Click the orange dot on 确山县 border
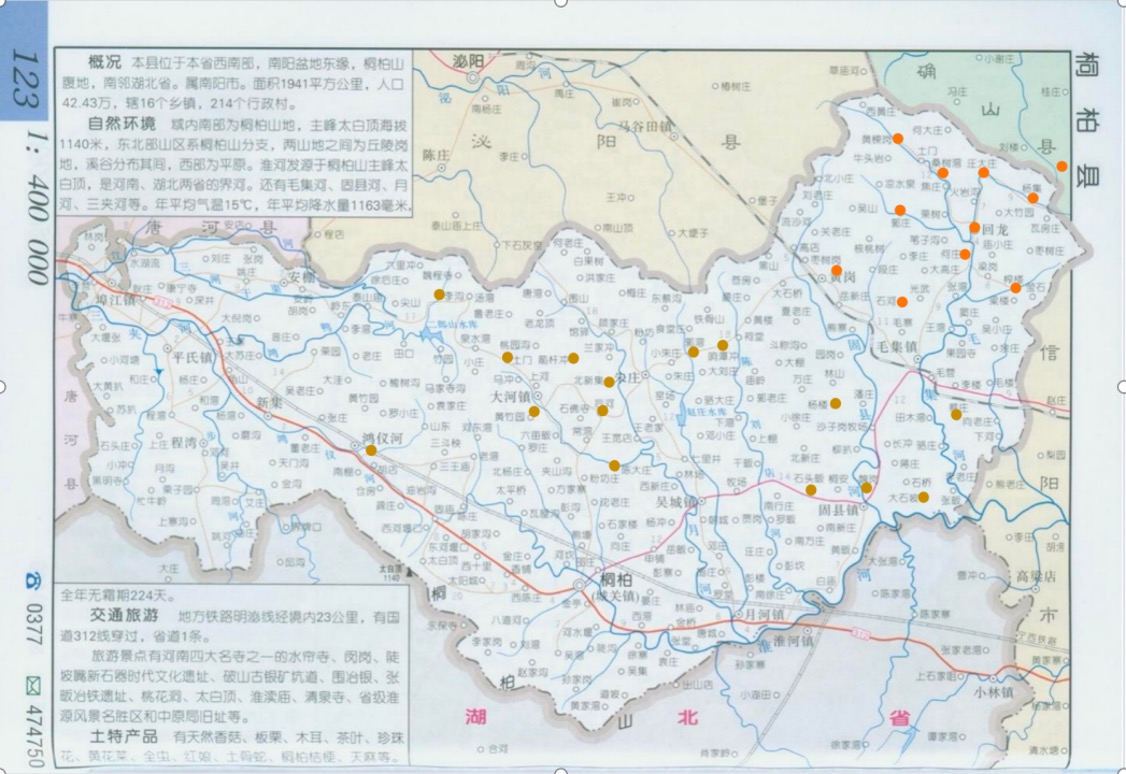This screenshot has width=1126, height=774. [1062, 166]
